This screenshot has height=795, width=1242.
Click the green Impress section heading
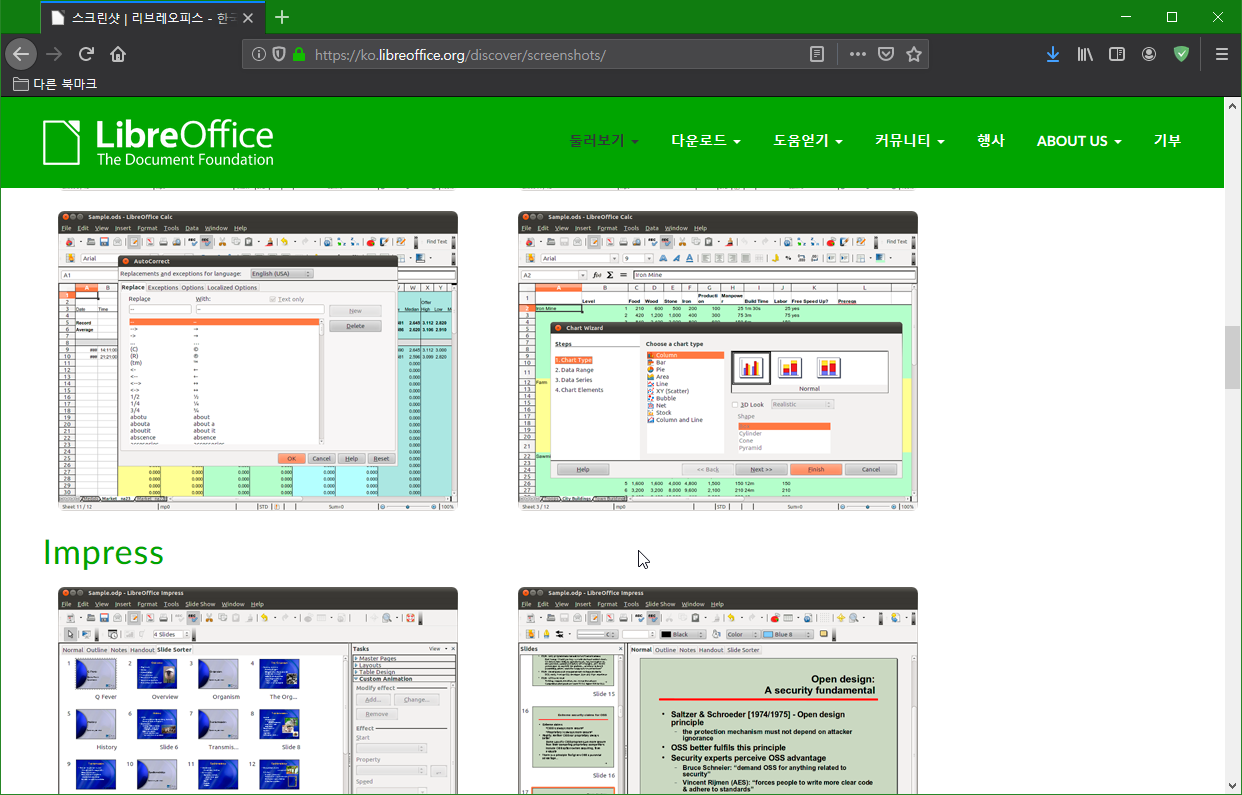[x=103, y=552]
